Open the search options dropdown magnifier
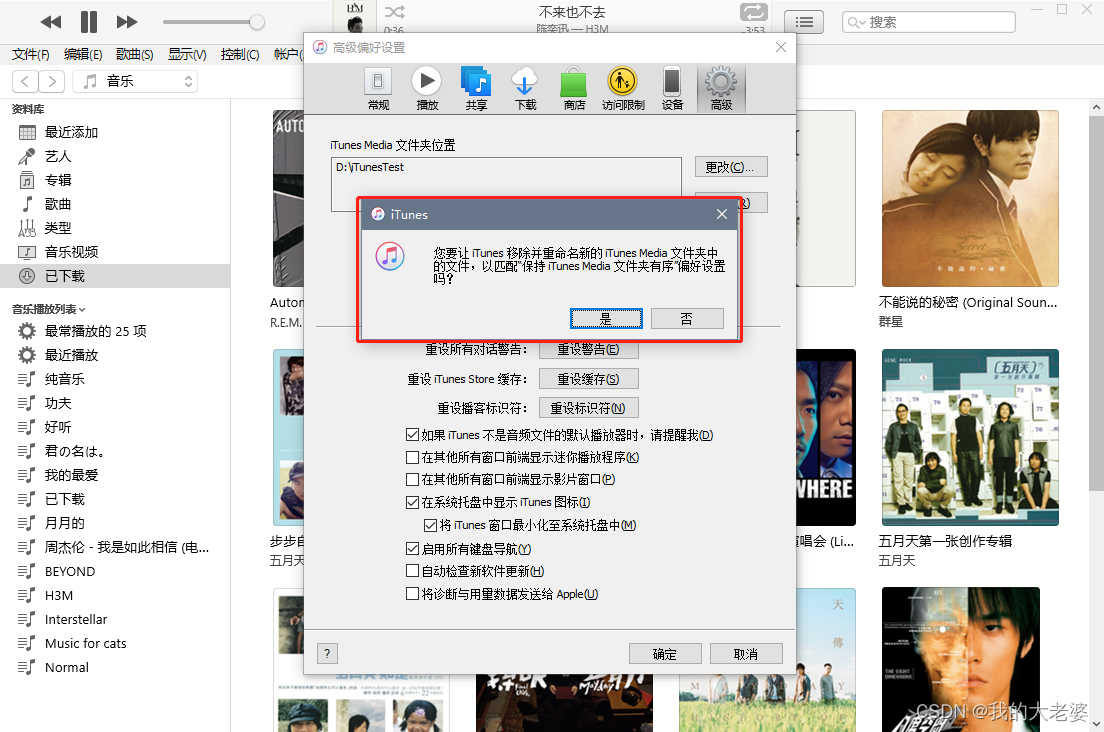The image size is (1104, 732). (855, 23)
